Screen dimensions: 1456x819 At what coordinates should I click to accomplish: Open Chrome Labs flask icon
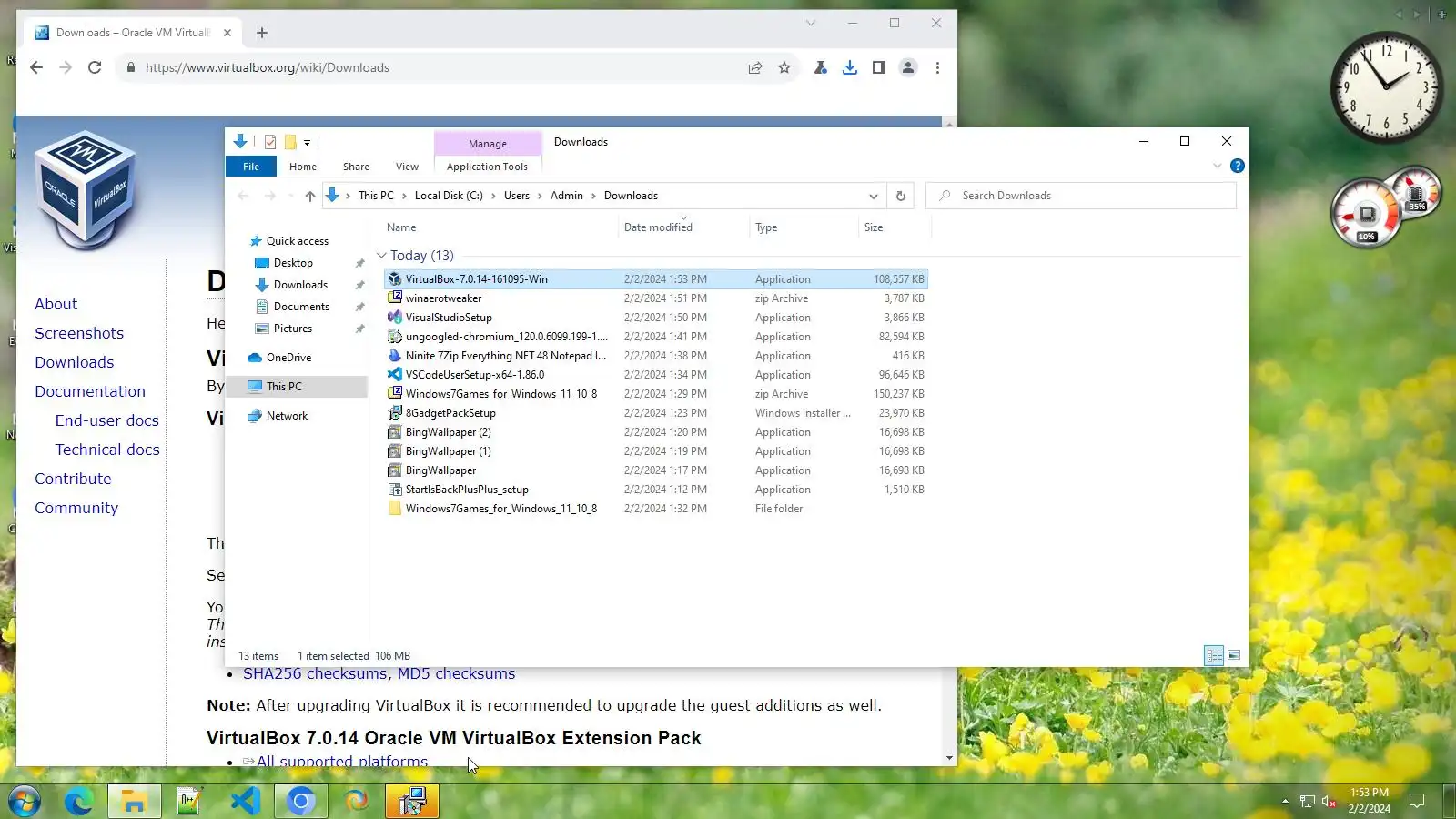pos(821,67)
